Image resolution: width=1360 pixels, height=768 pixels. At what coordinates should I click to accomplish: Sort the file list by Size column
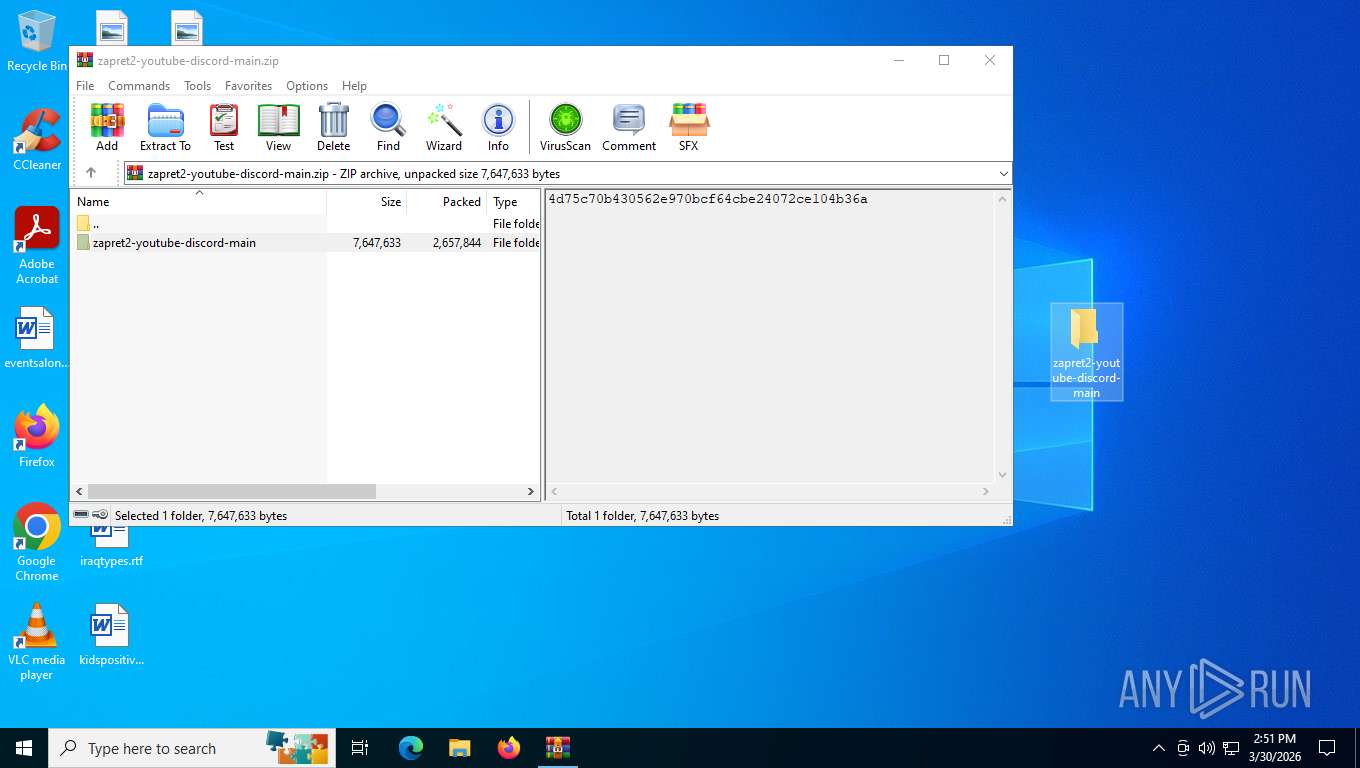[x=367, y=202]
